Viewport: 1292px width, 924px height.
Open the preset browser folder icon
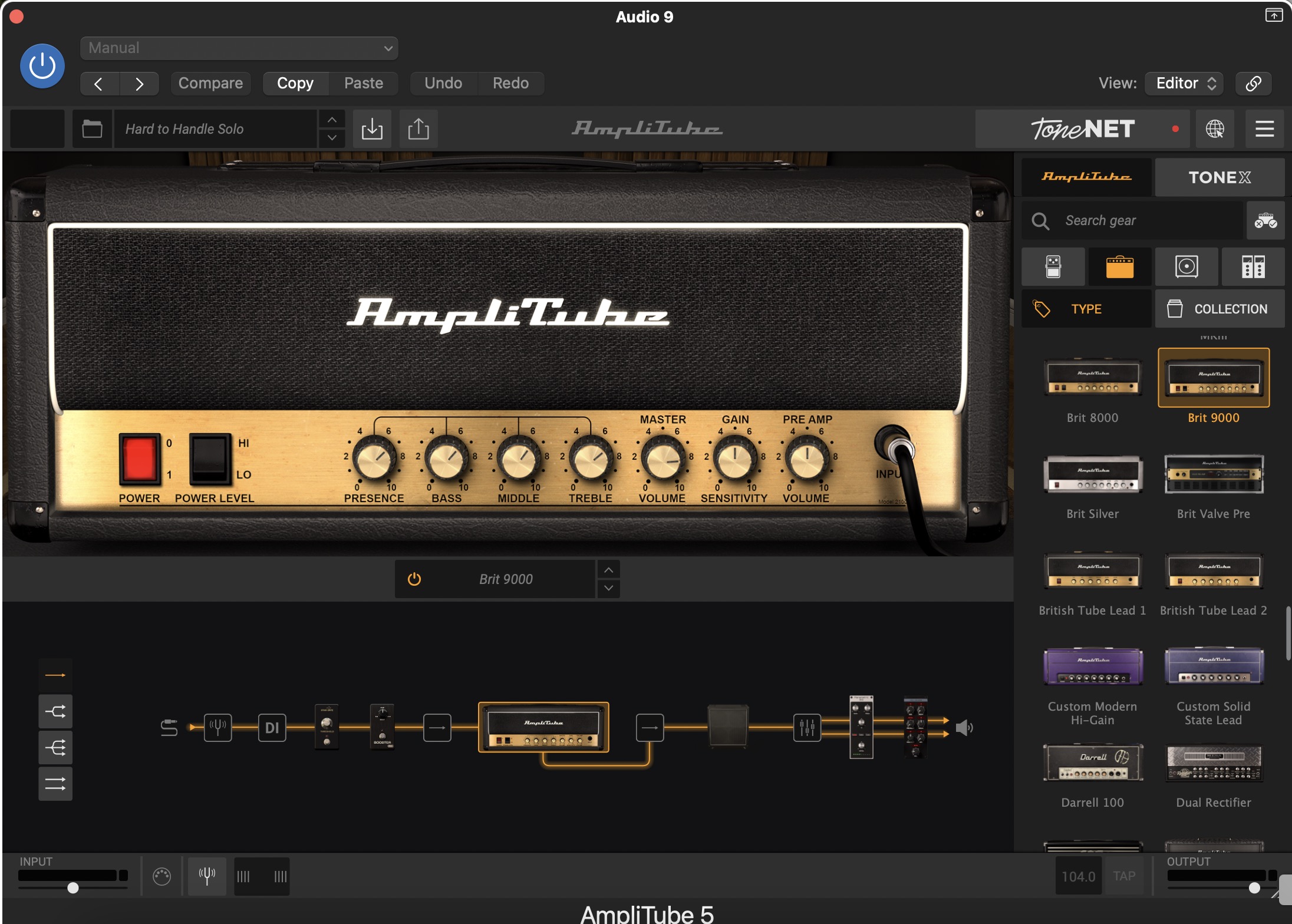point(92,128)
